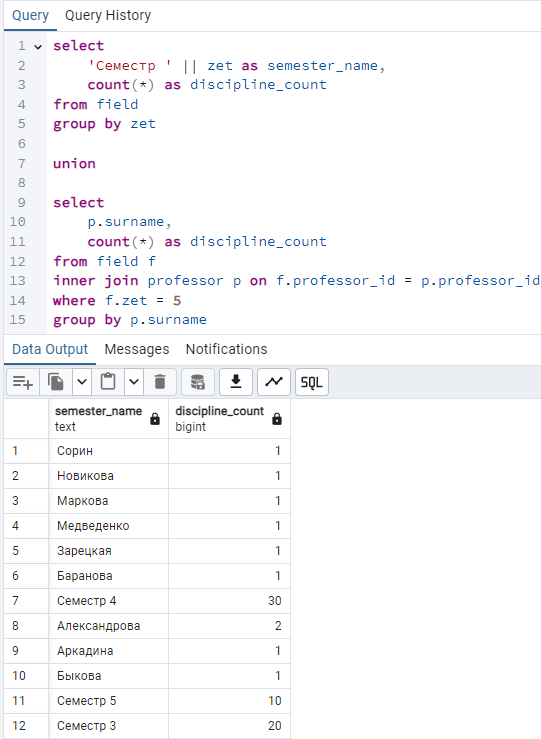
Task: Click the SQL button in results toolbar
Action: [x=311, y=382]
